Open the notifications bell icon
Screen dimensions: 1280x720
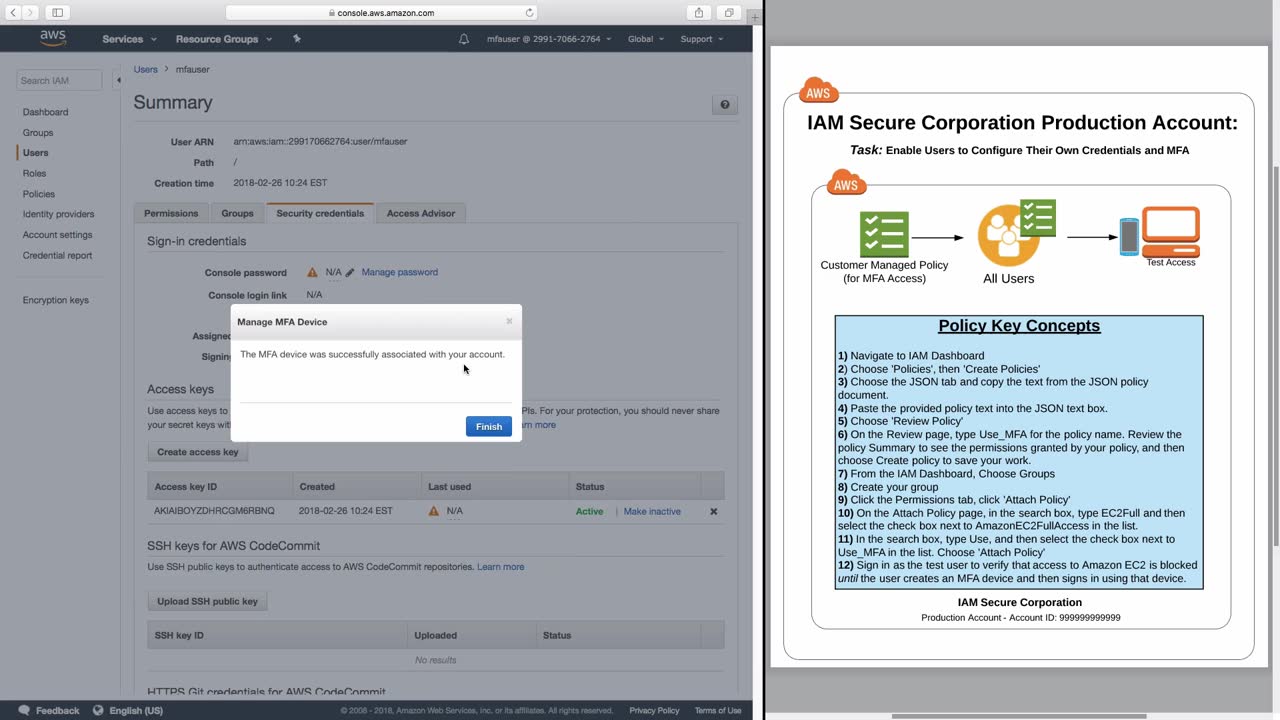click(x=464, y=39)
